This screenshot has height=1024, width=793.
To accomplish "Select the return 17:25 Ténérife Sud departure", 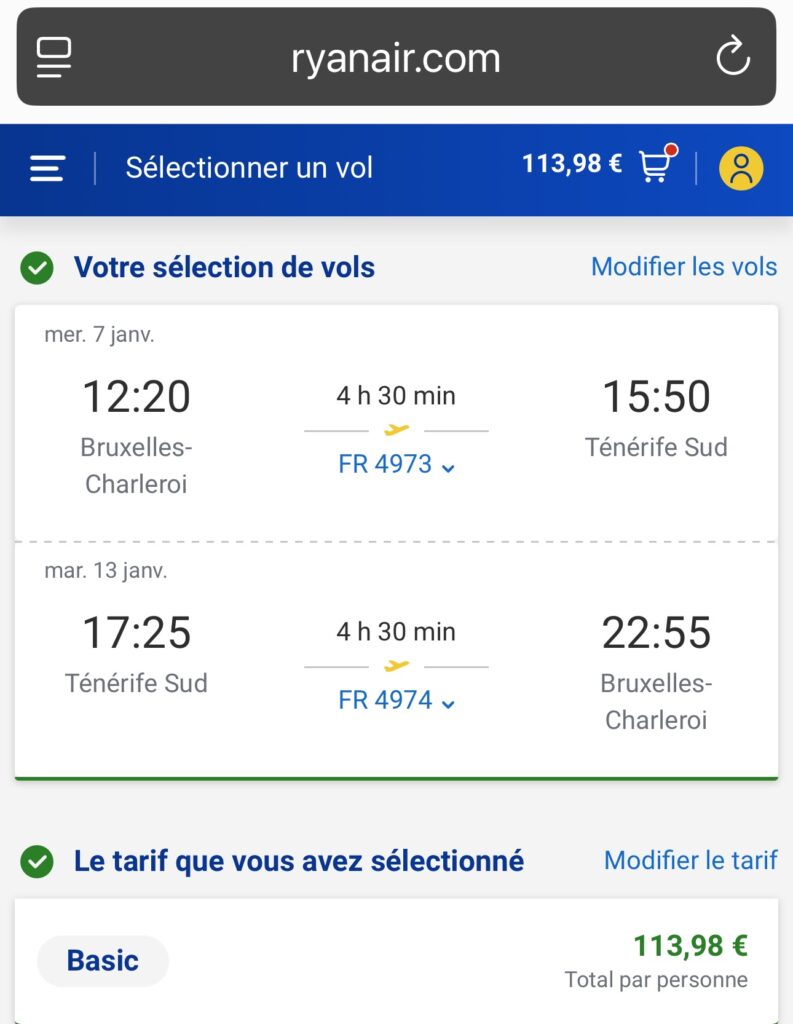I will pyautogui.click(x=136, y=653).
